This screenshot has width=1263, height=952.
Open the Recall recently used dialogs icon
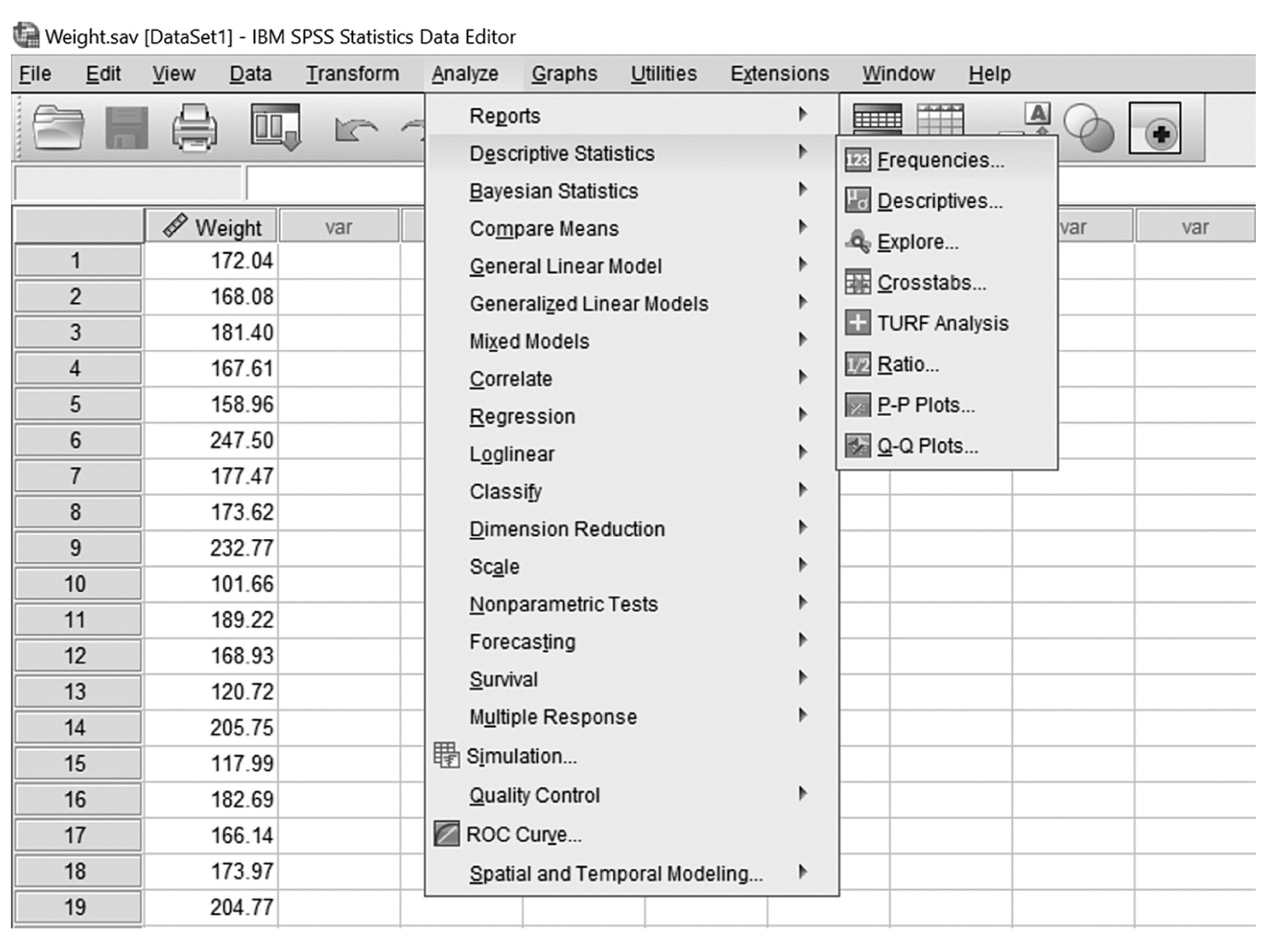pyautogui.click(x=275, y=127)
